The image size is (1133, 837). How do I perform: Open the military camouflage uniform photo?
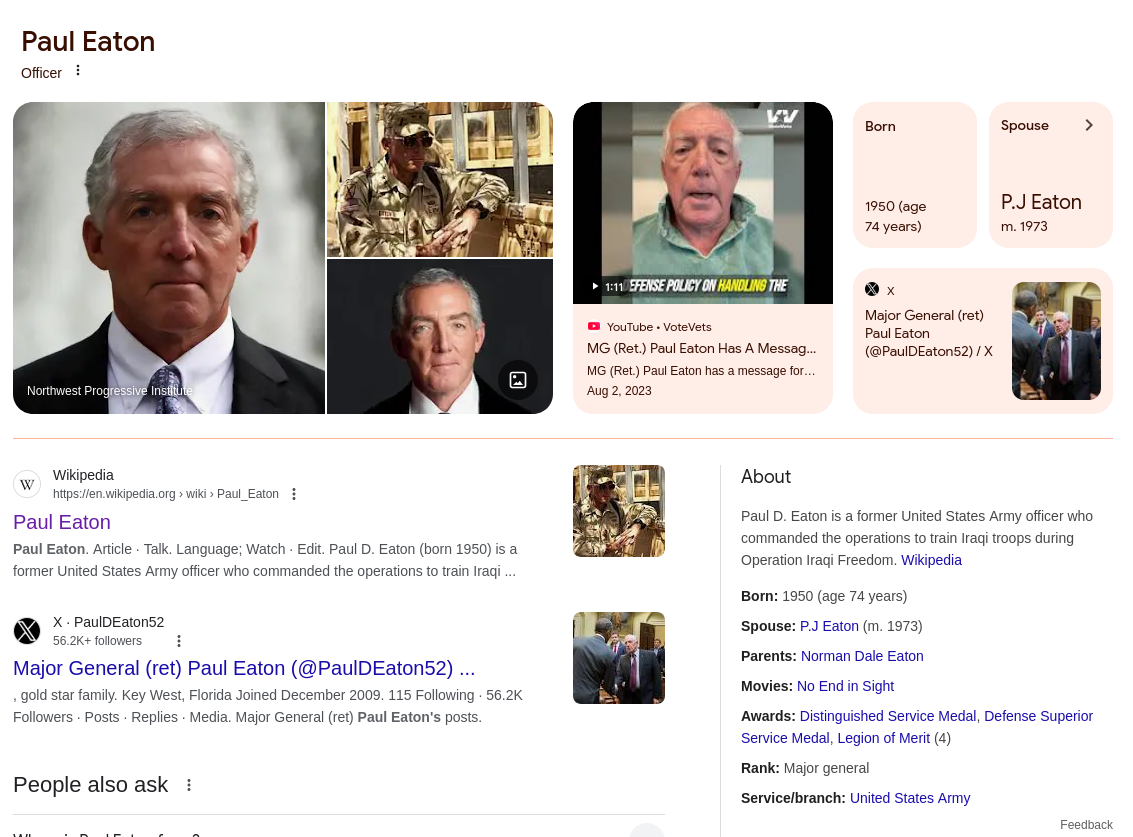coord(440,179)
